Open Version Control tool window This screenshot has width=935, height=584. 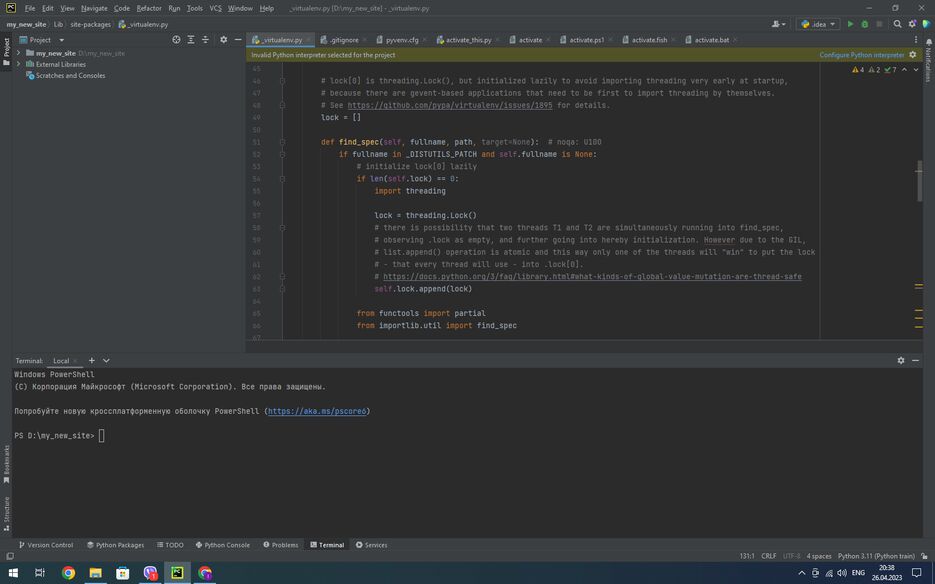pos(46,545)
